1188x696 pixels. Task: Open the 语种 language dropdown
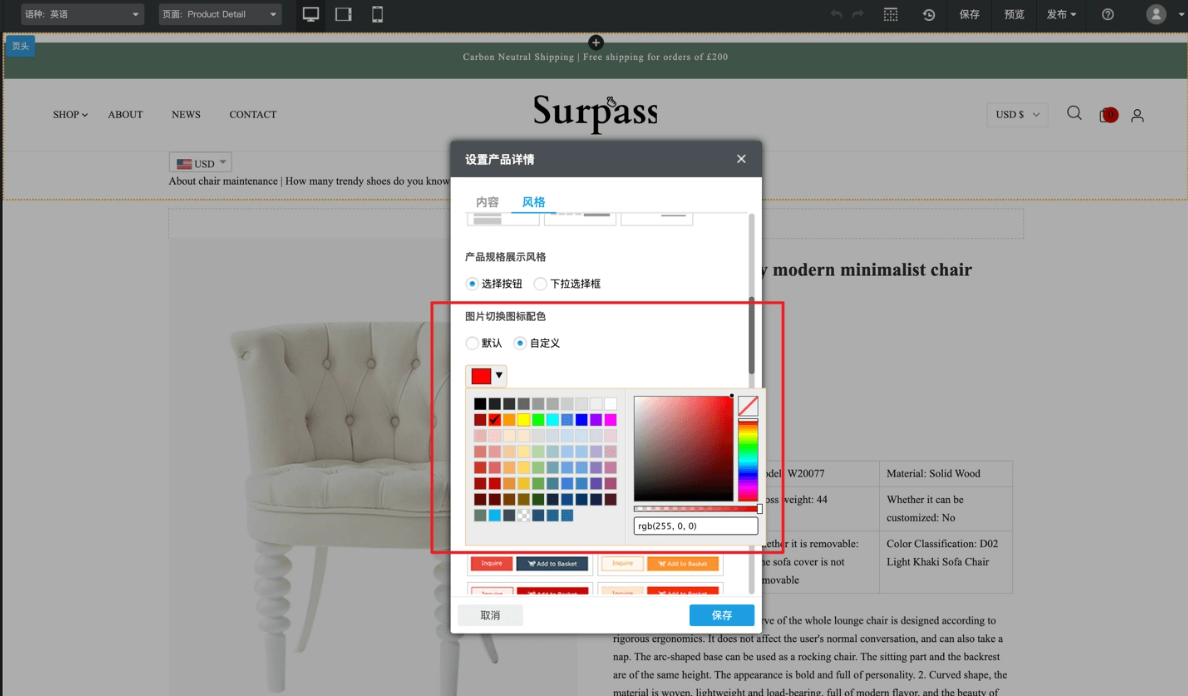click(82, 14)
